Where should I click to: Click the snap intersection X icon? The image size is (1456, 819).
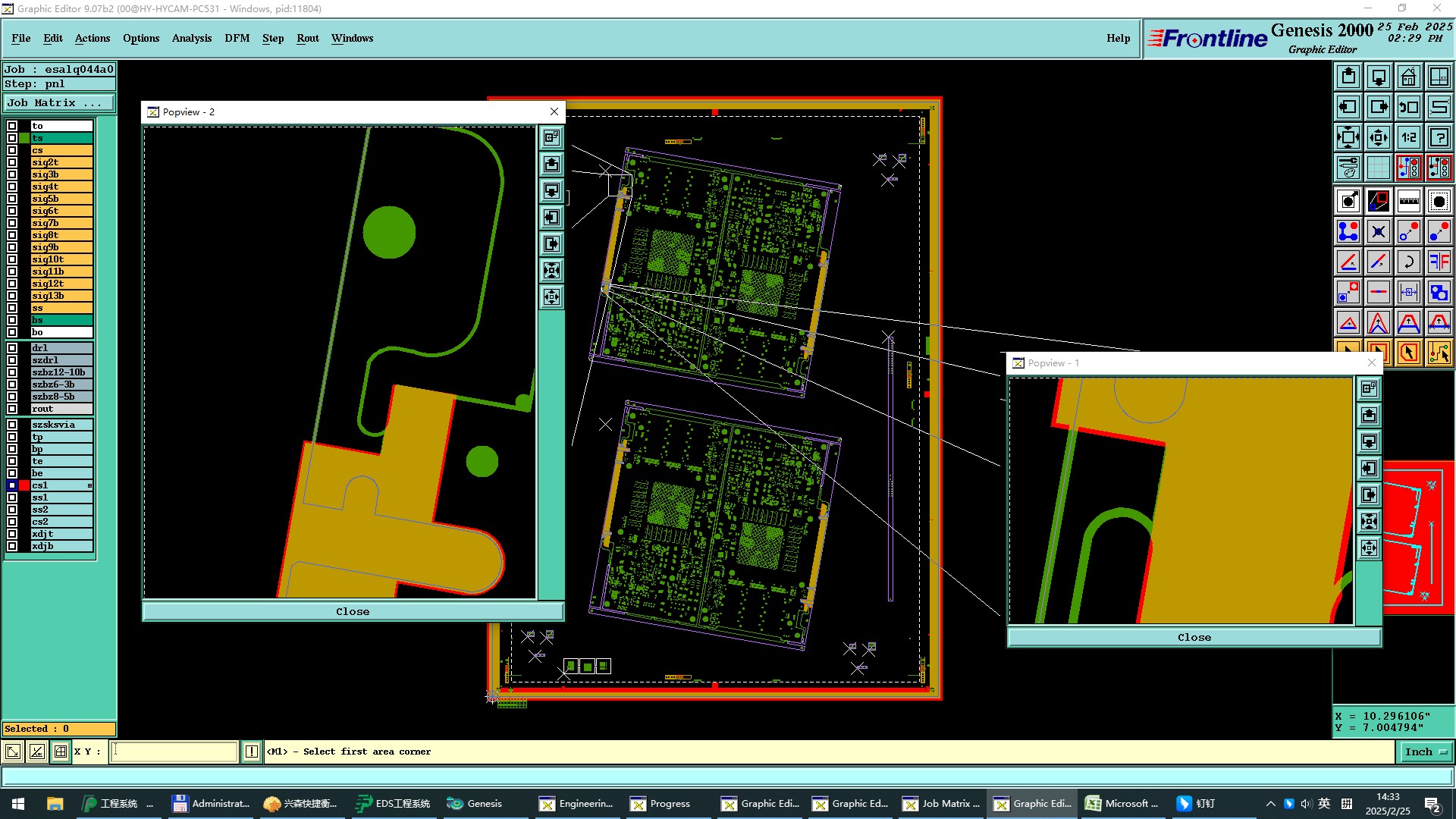click(1378, 231)
